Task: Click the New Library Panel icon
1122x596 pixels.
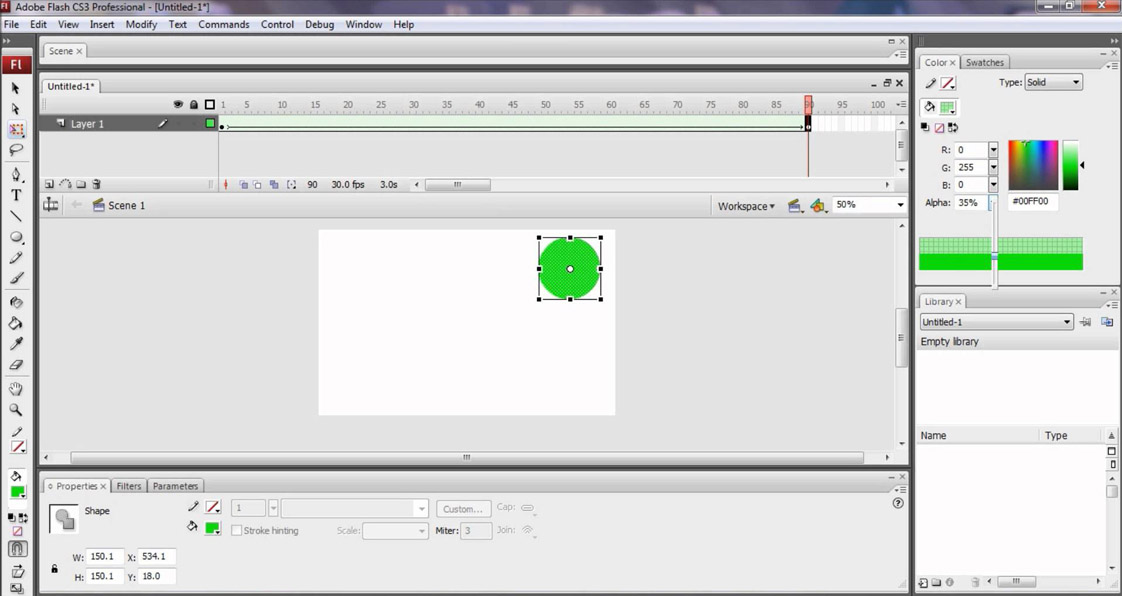Action: [x=1106, y=322]
